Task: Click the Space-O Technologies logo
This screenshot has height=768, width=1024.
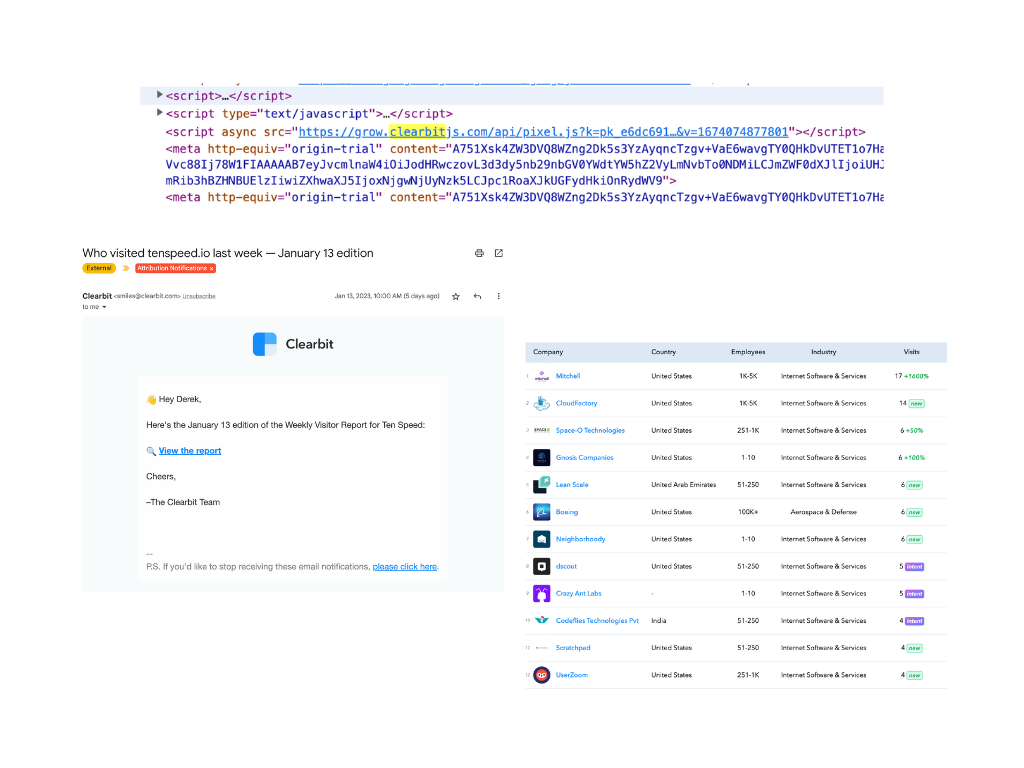Action: click(541, 430)
